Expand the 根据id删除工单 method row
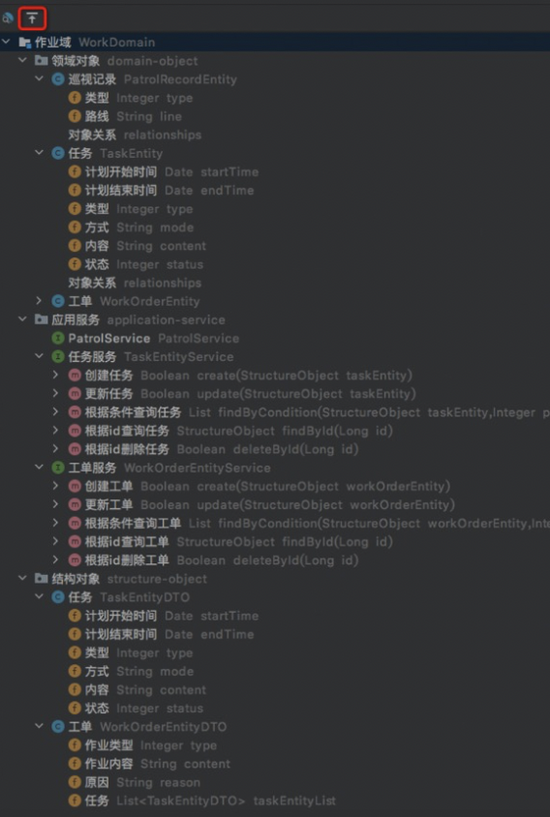Screen dimensions: 550x817 (56, 560)
